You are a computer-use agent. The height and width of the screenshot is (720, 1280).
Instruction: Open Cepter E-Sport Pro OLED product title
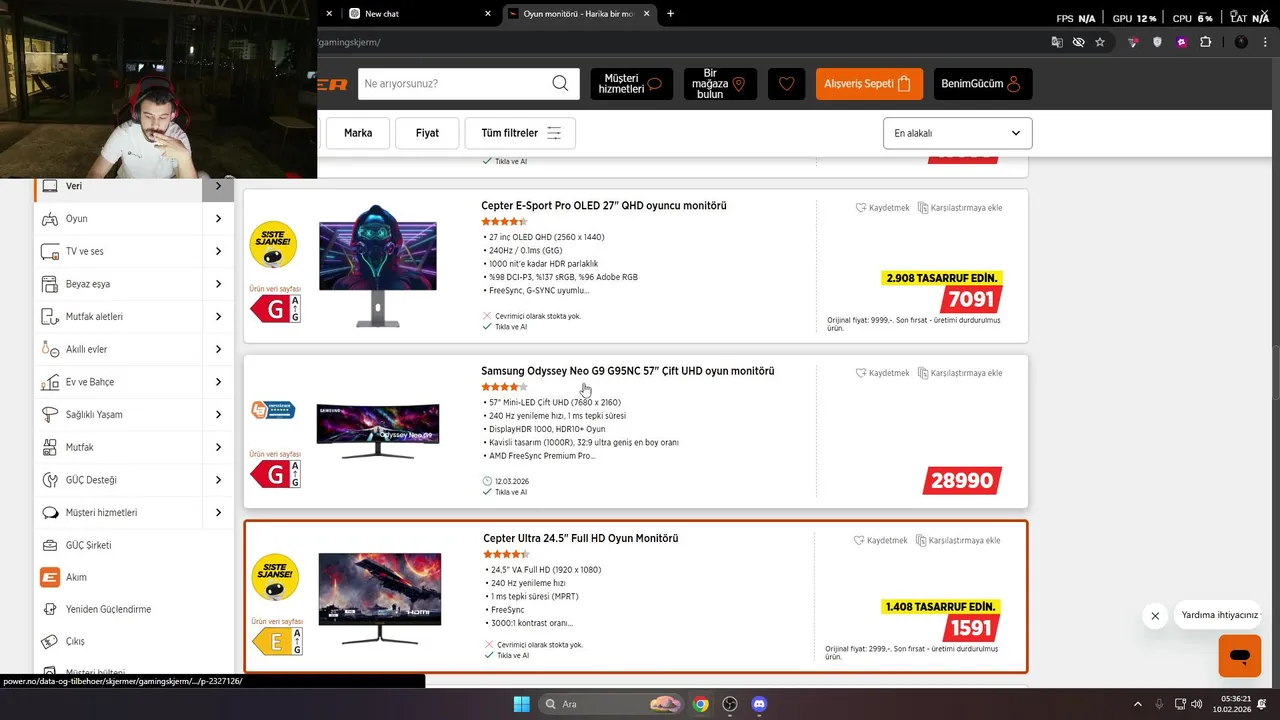click(604, 206)
